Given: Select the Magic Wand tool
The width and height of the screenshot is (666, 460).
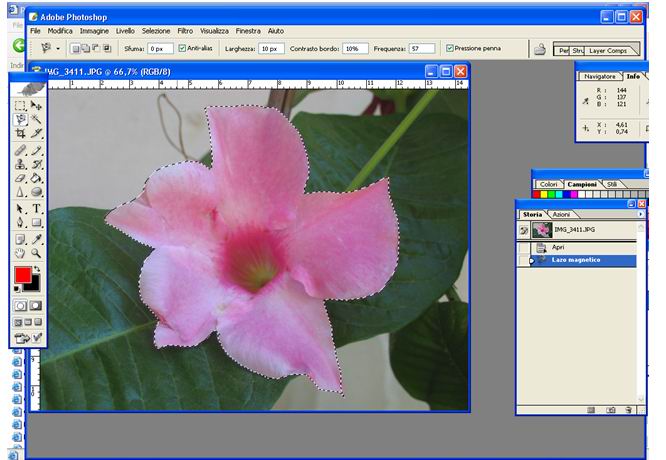Looking at the screenshot, I should coord(37,119).
